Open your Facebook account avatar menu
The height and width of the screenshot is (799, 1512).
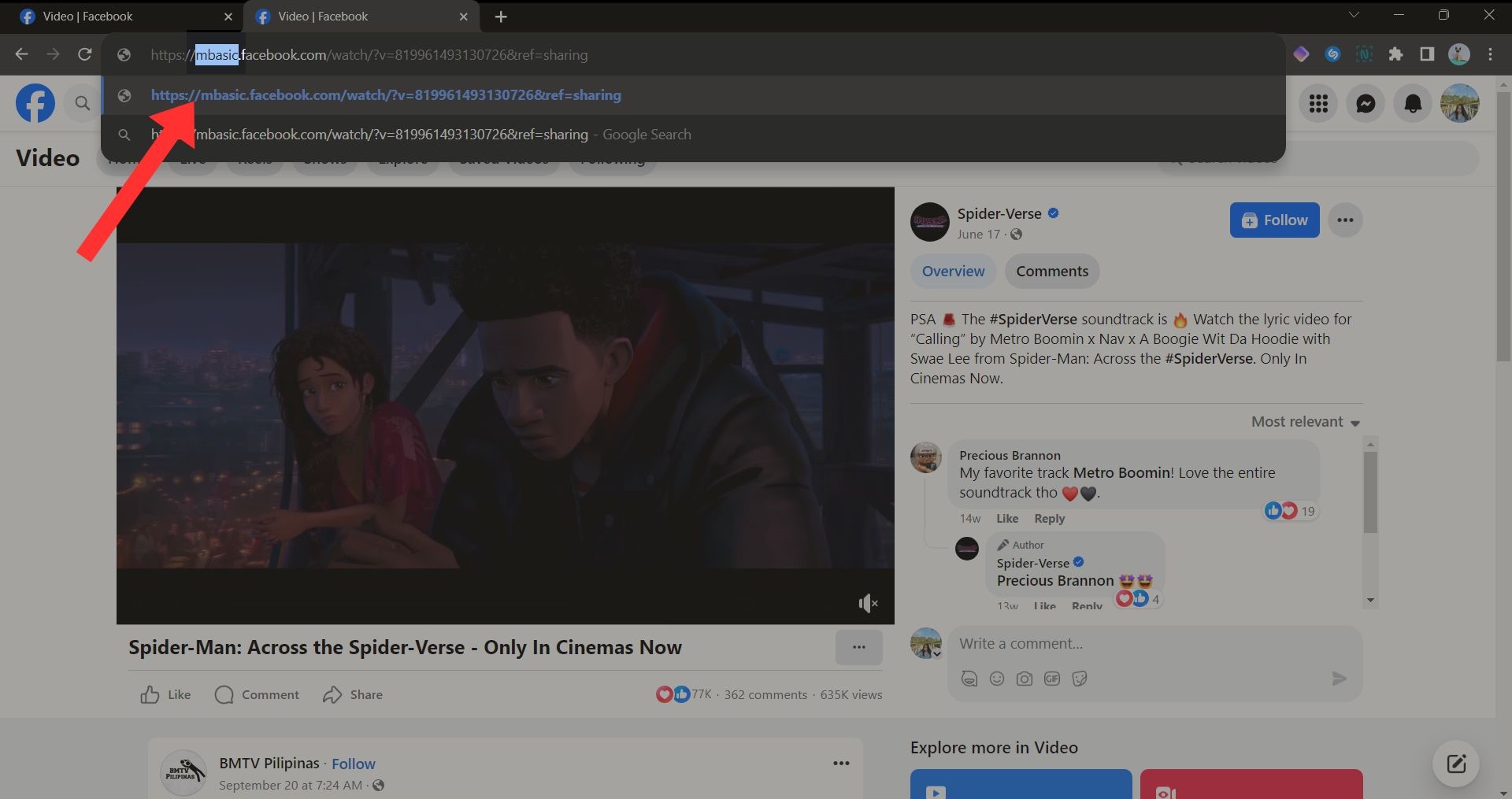coord(1460,103)
